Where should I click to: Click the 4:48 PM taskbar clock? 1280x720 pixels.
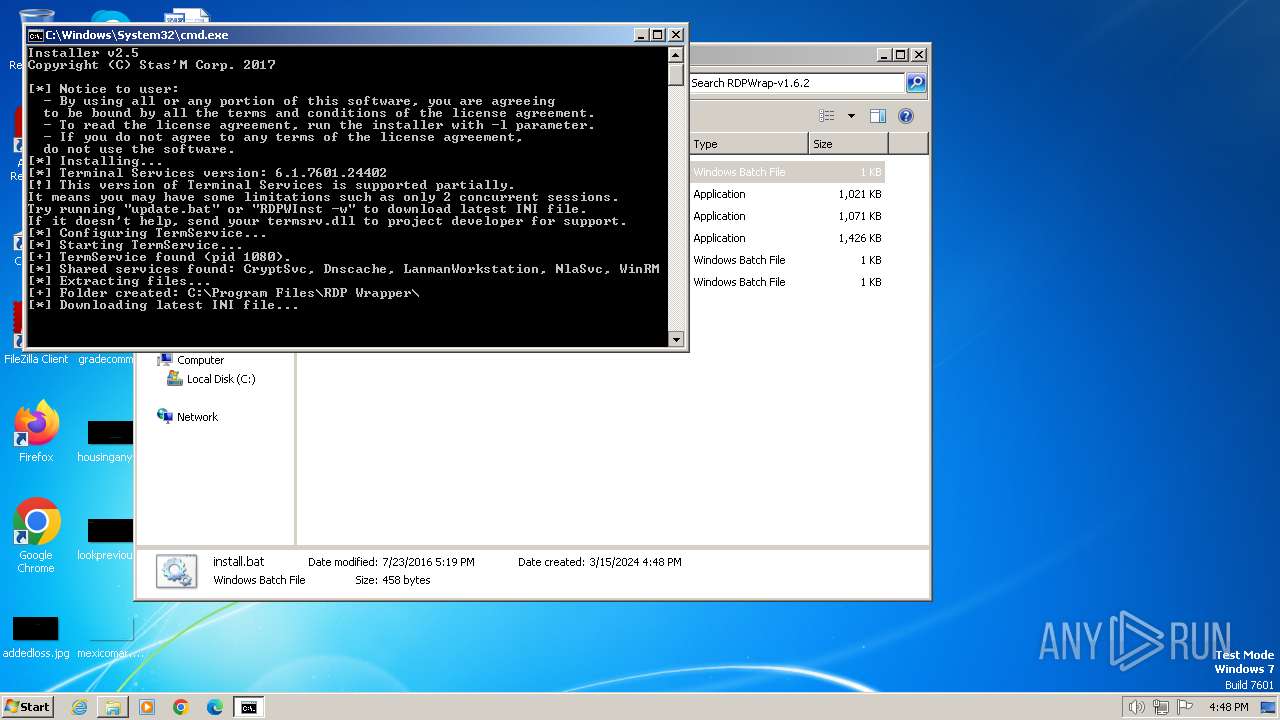pos(1228,707)
